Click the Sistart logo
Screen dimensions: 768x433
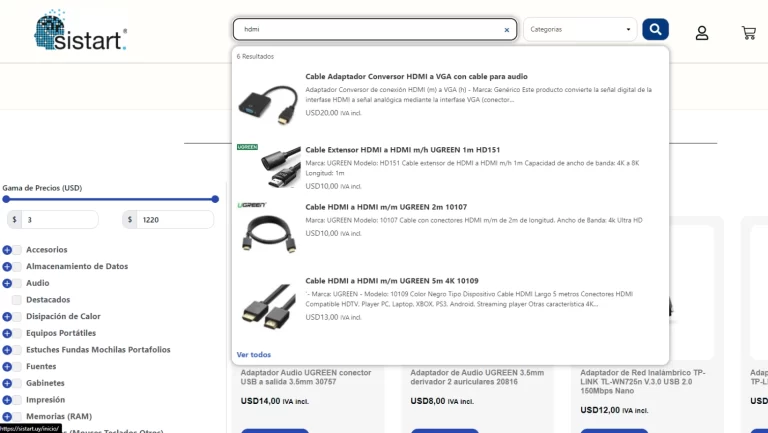tap(80, 31)
